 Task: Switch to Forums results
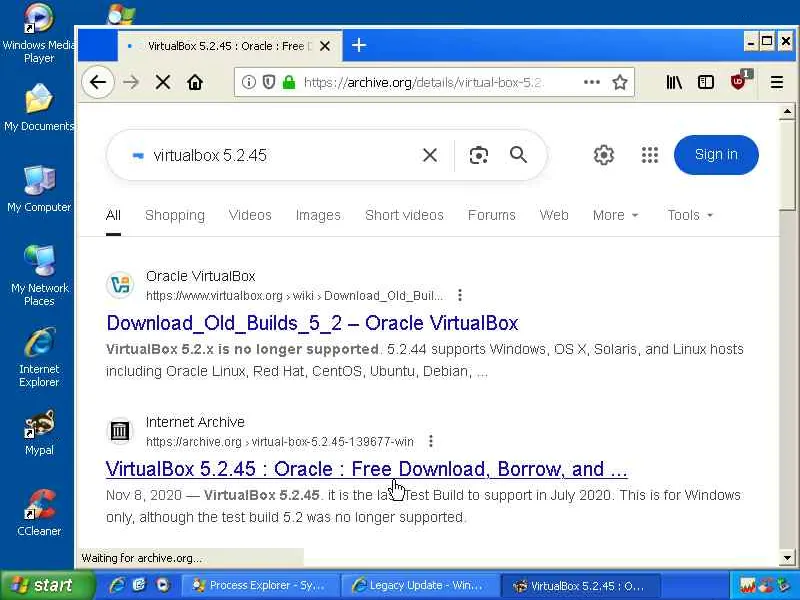[492, 215]
